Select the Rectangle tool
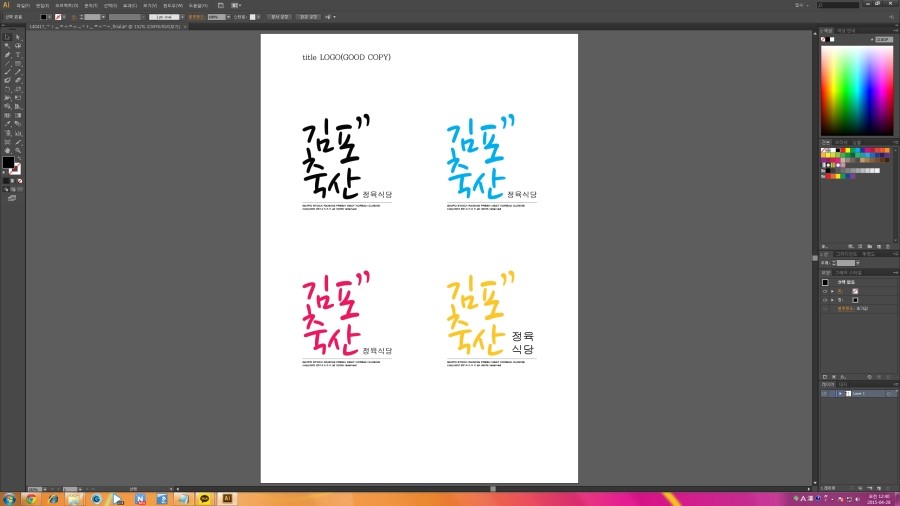This screenshot has height=506, width=900. coord(18,63)
